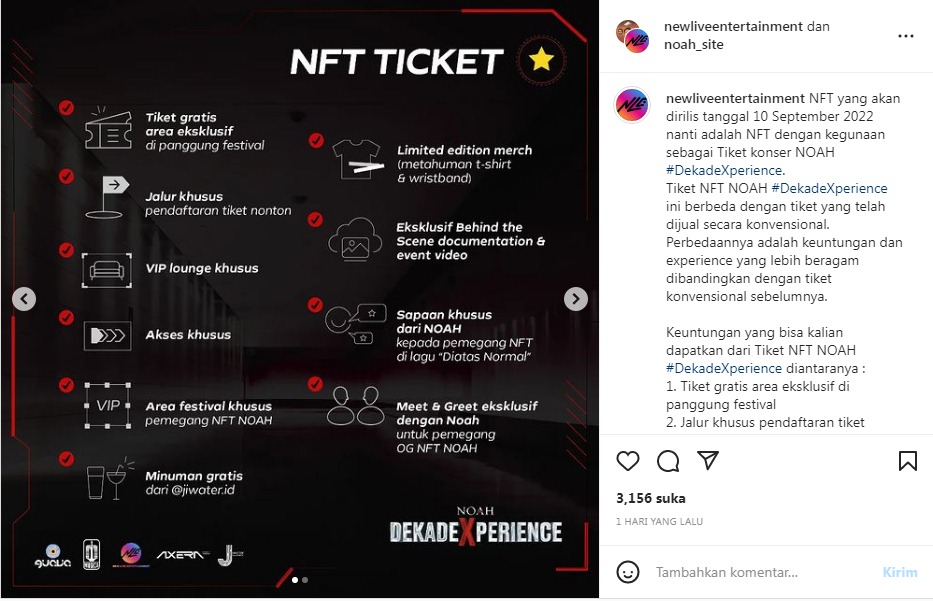933x601 pixels.
Task: Click the yellow star on the NFT Ticket poster
Action: click(541, 61)
